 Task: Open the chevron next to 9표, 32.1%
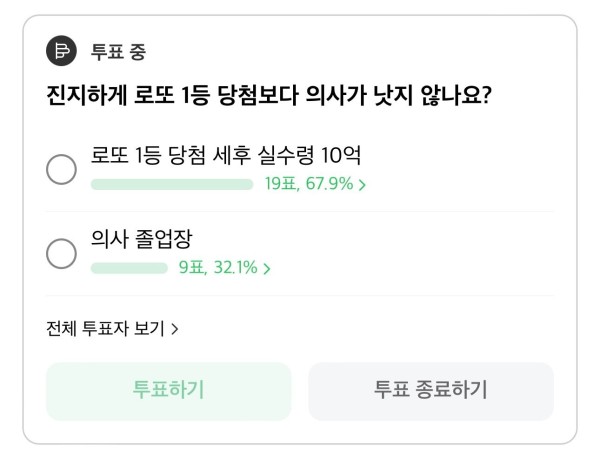pyautogui.click(x=267, y=269)
